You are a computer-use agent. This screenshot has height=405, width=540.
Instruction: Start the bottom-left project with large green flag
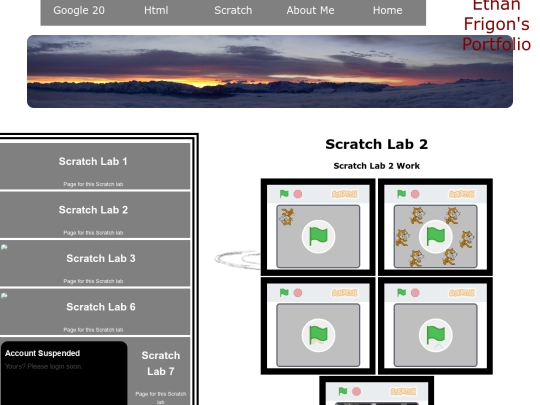tap(318, 335)
